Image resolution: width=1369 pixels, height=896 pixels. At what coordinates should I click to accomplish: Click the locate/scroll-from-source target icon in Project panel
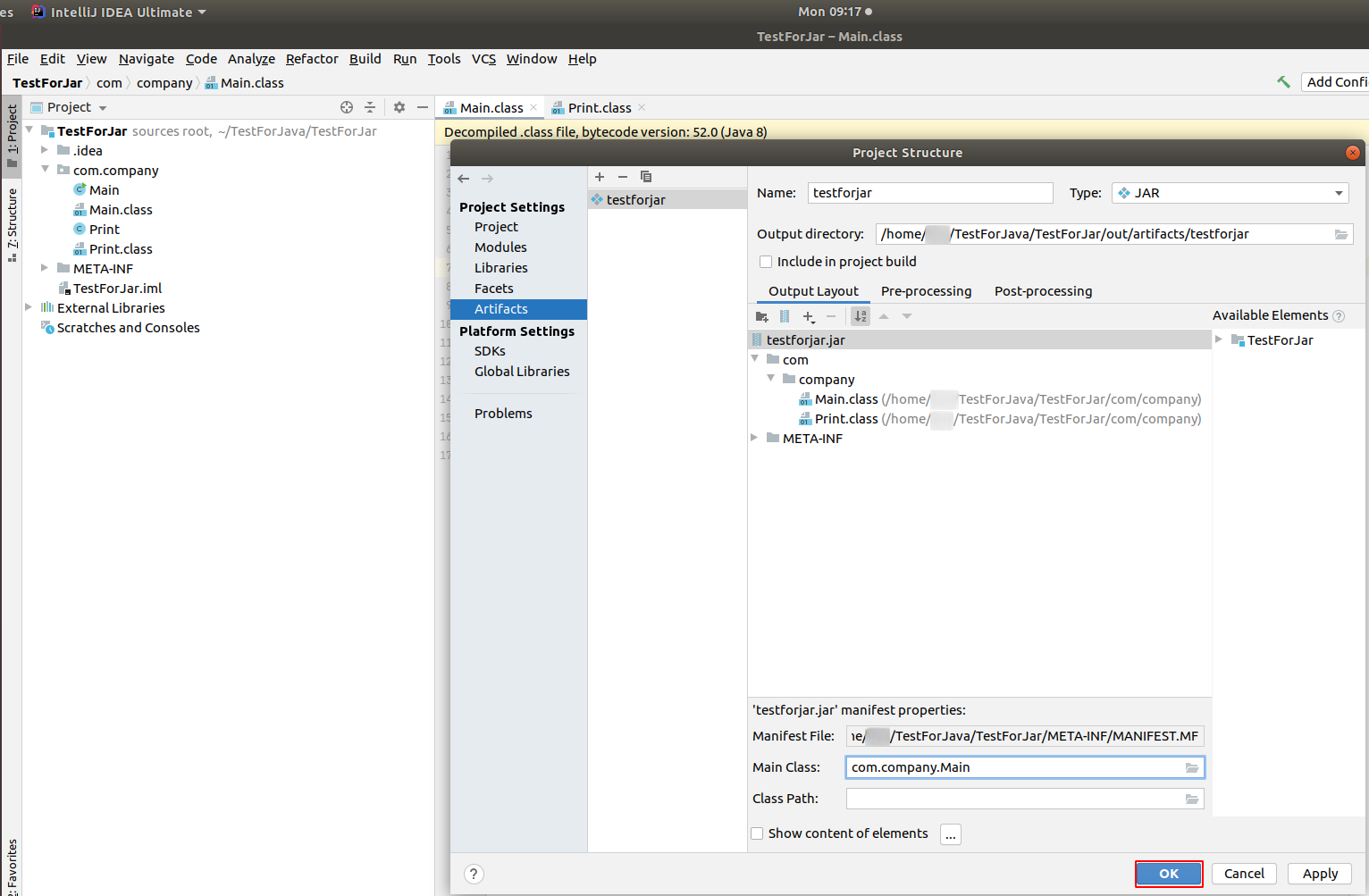pos(347,107)
